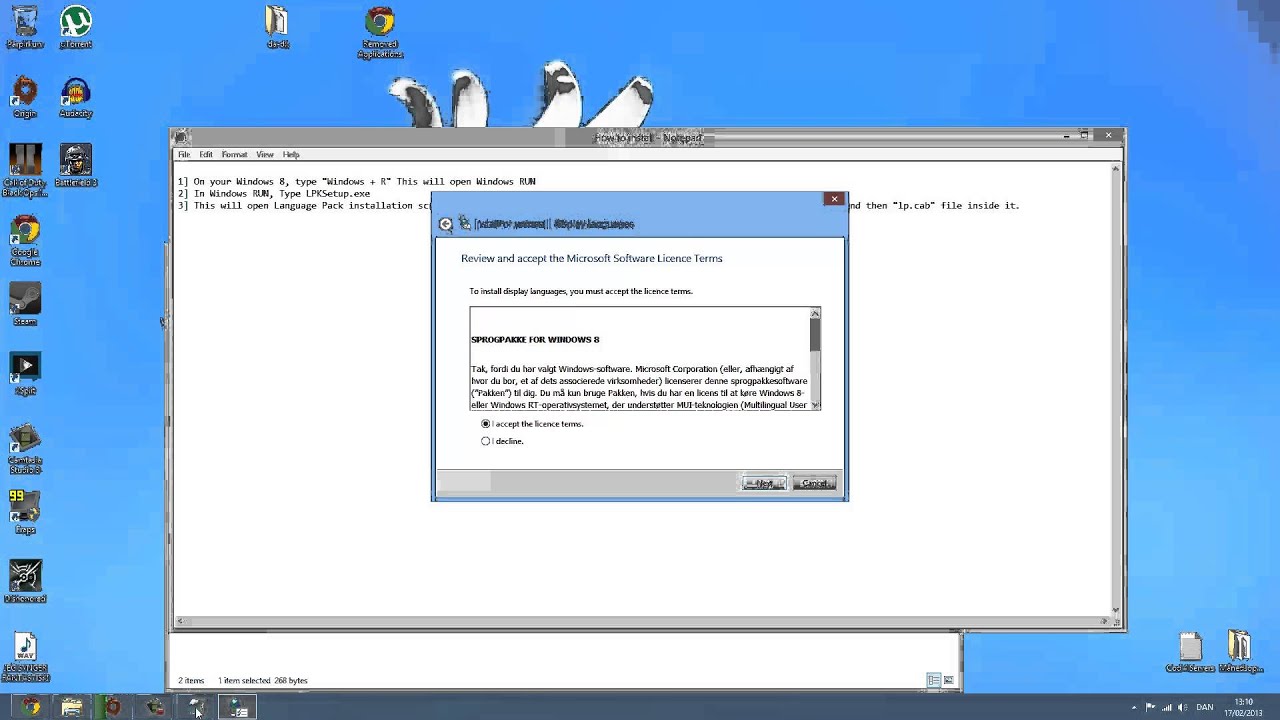Click Notepad vertical scroll down arrow
Screen dimensions: 1280x720
click(x=1116, y=610)
